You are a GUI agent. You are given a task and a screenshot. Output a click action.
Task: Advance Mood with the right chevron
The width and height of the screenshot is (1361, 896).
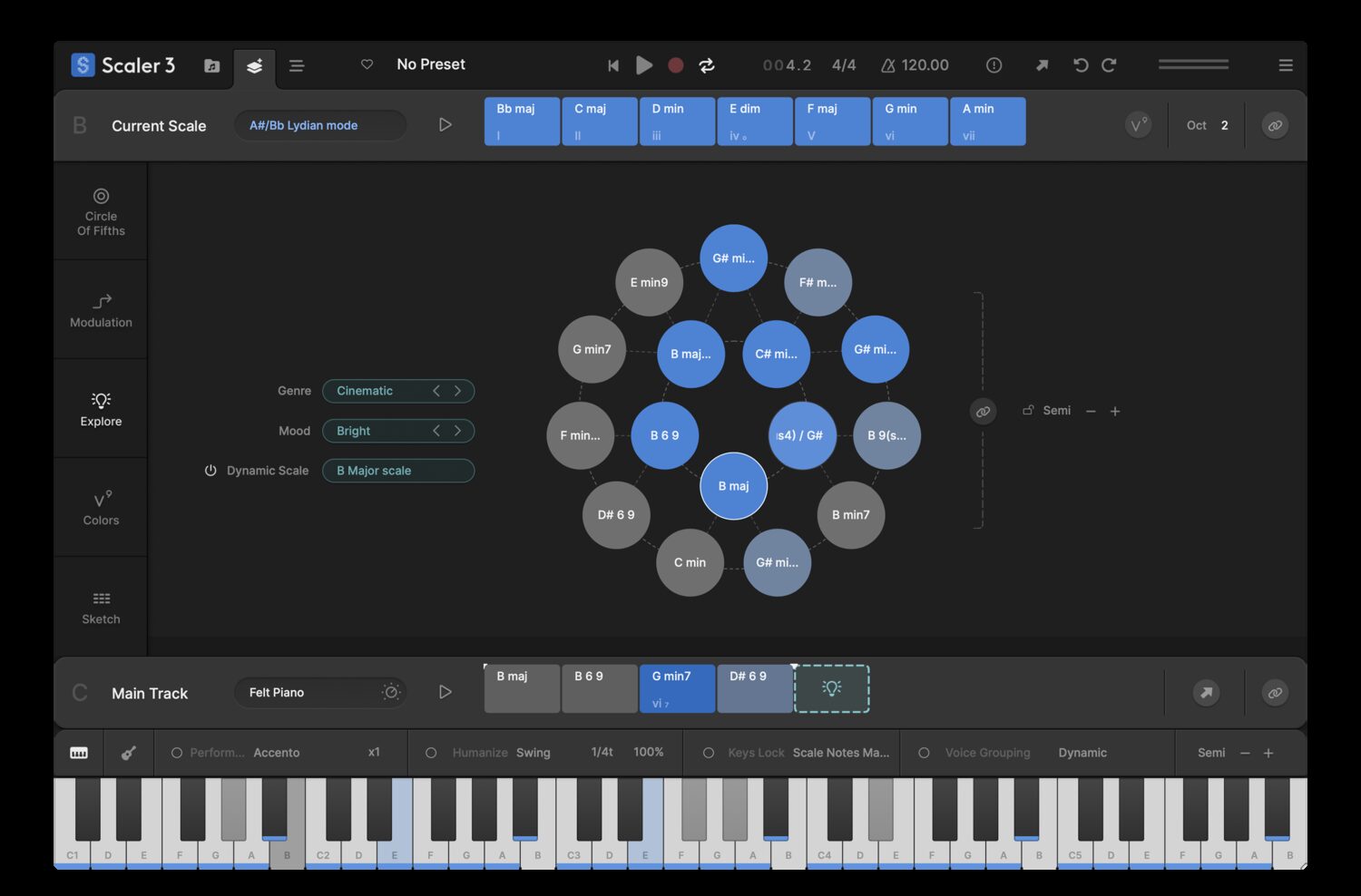(x=458, y=431)
